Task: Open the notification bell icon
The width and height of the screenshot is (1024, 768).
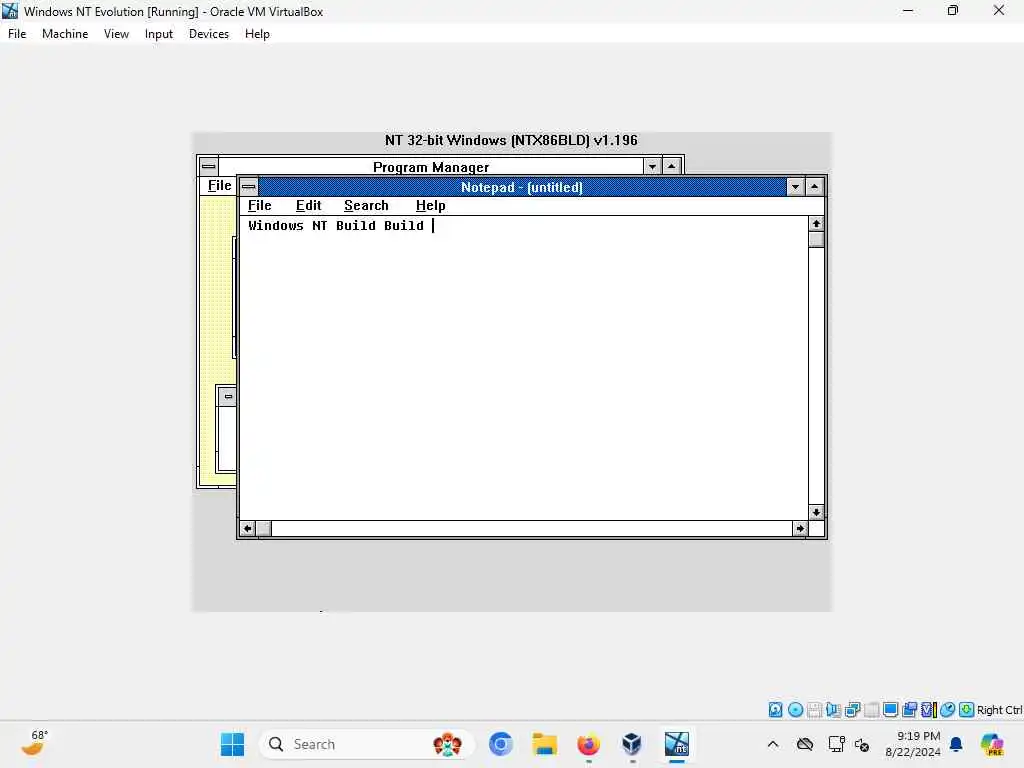Action: pos(956,744)
